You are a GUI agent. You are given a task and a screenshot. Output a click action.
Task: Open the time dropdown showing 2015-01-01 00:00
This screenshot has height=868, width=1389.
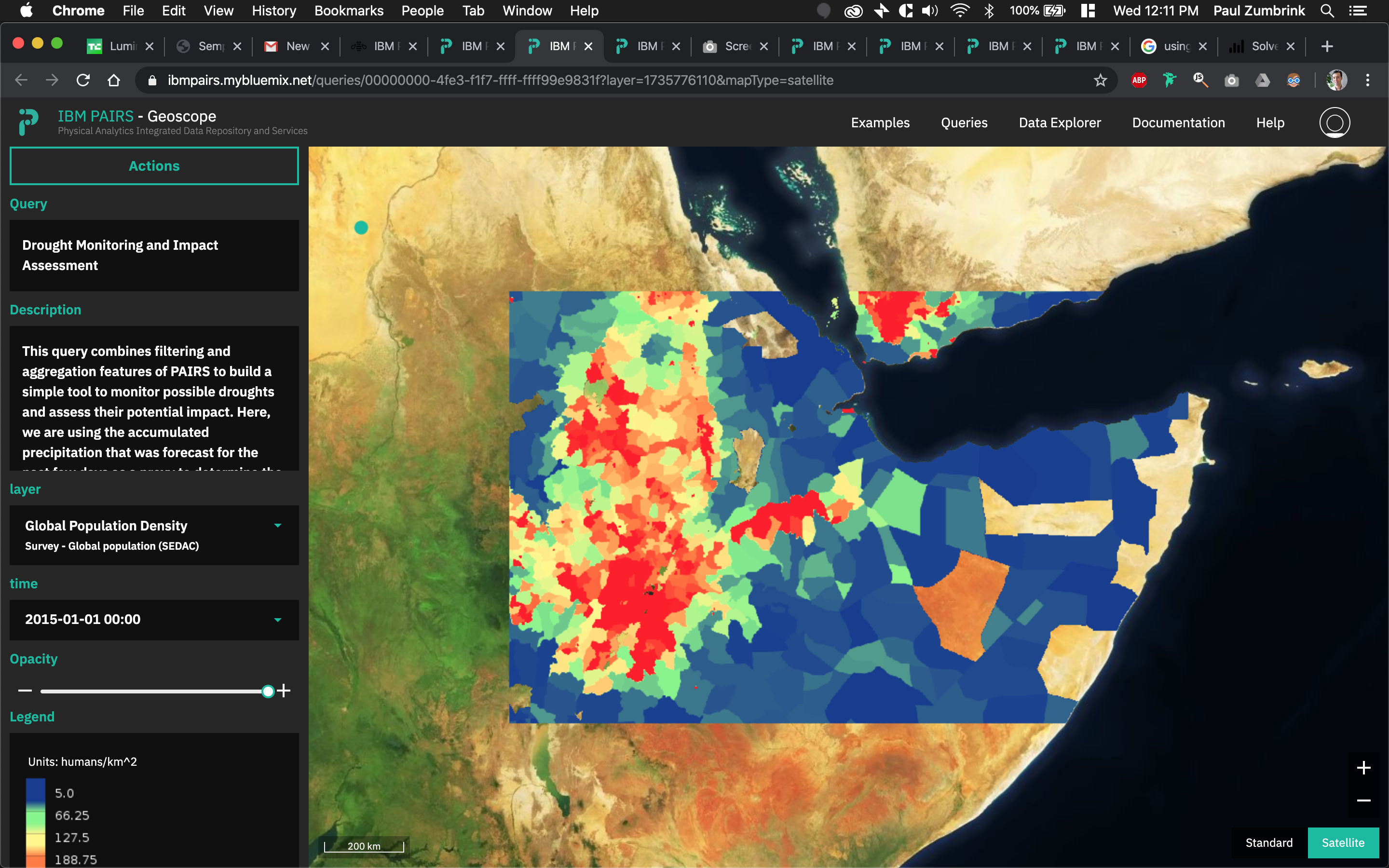(x=278, y=620)
